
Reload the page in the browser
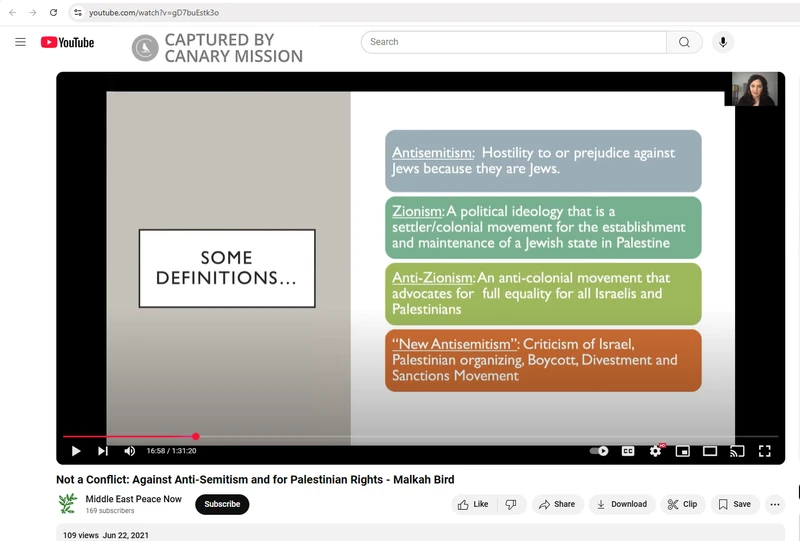(x=53, y=12)
